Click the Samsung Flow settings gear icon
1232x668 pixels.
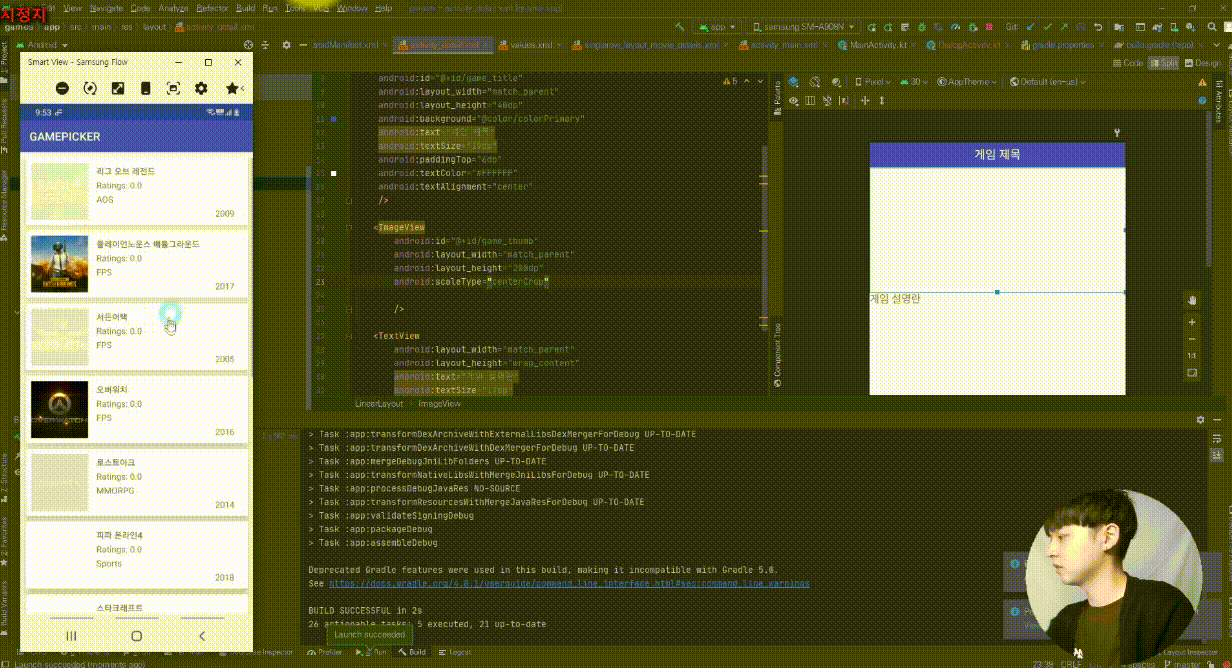(201, 89)
